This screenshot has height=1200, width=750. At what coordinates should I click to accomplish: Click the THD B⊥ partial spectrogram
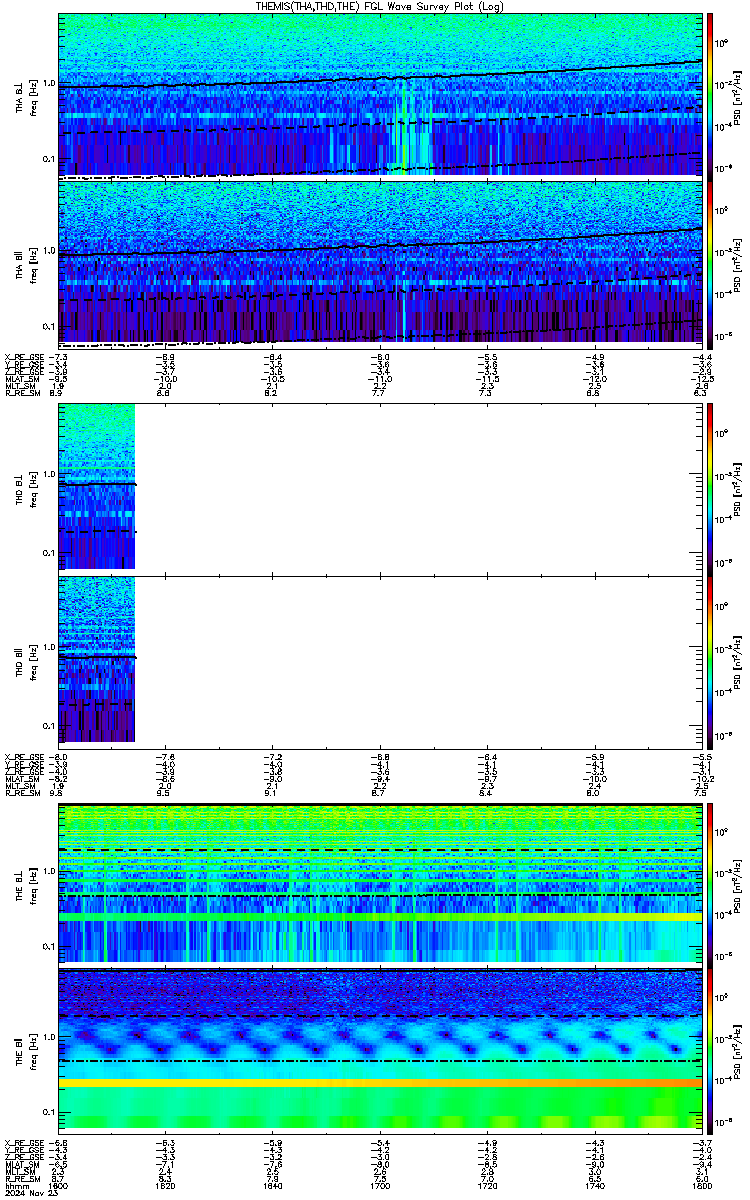(x=97, y=486)
